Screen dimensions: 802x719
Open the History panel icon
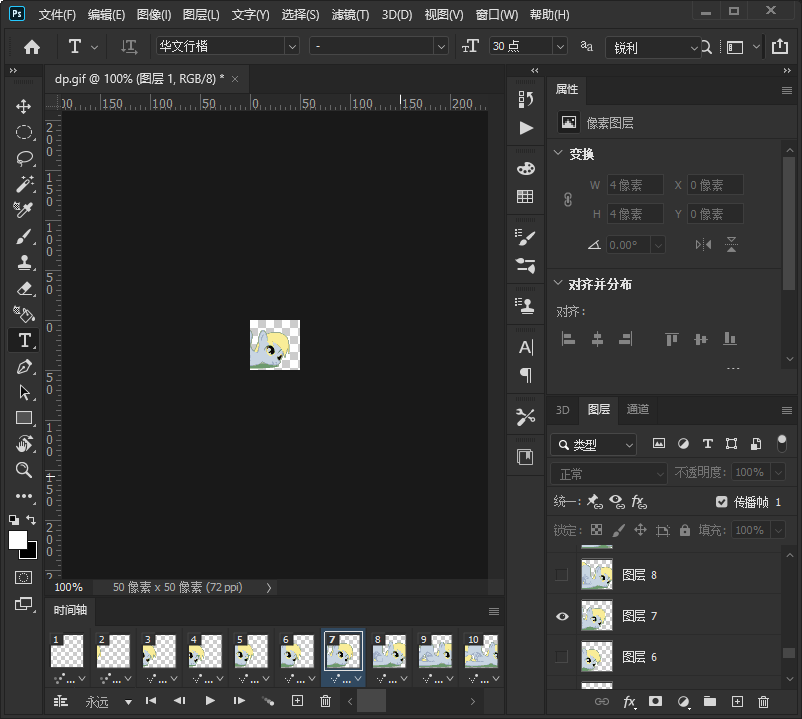[x=525, y=99]
